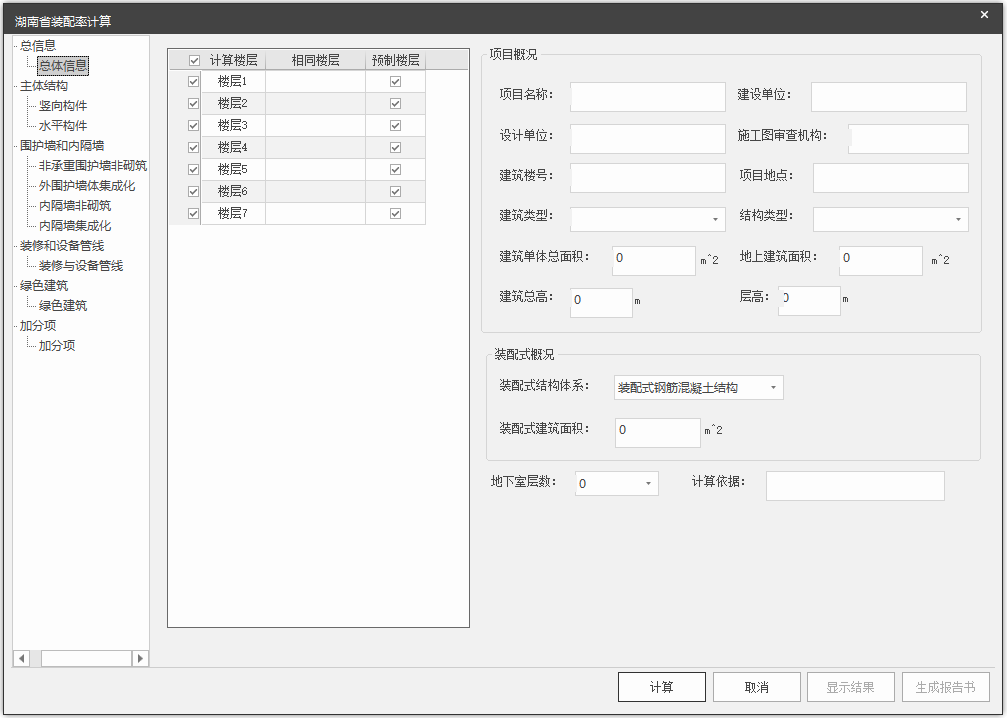
Task: Click the 项目名称 input field
Action: pos(647,97)
